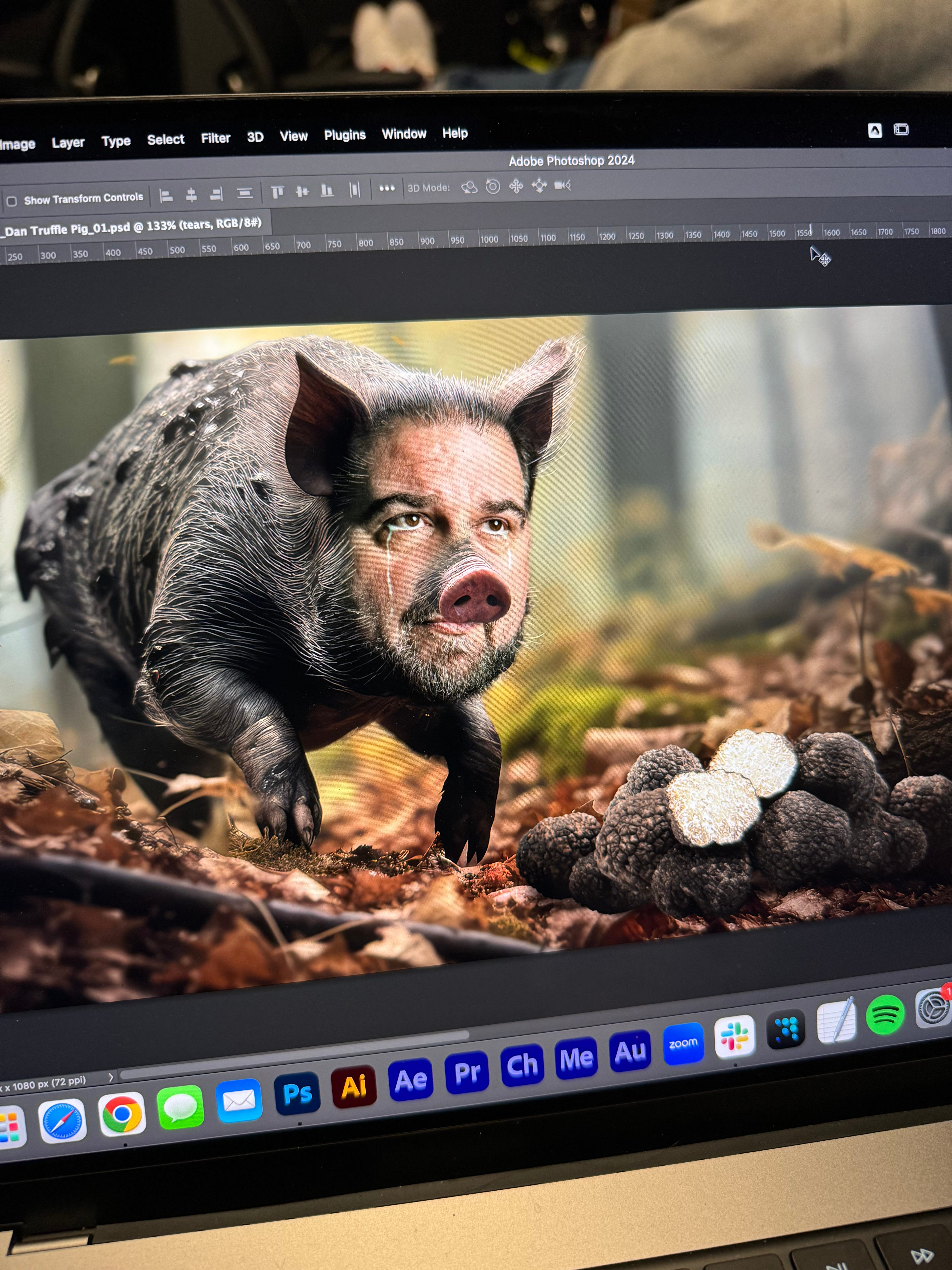This screenshot has width=952, height=1270.
Task: Open the Select menu
Action: tap(166, 139)
